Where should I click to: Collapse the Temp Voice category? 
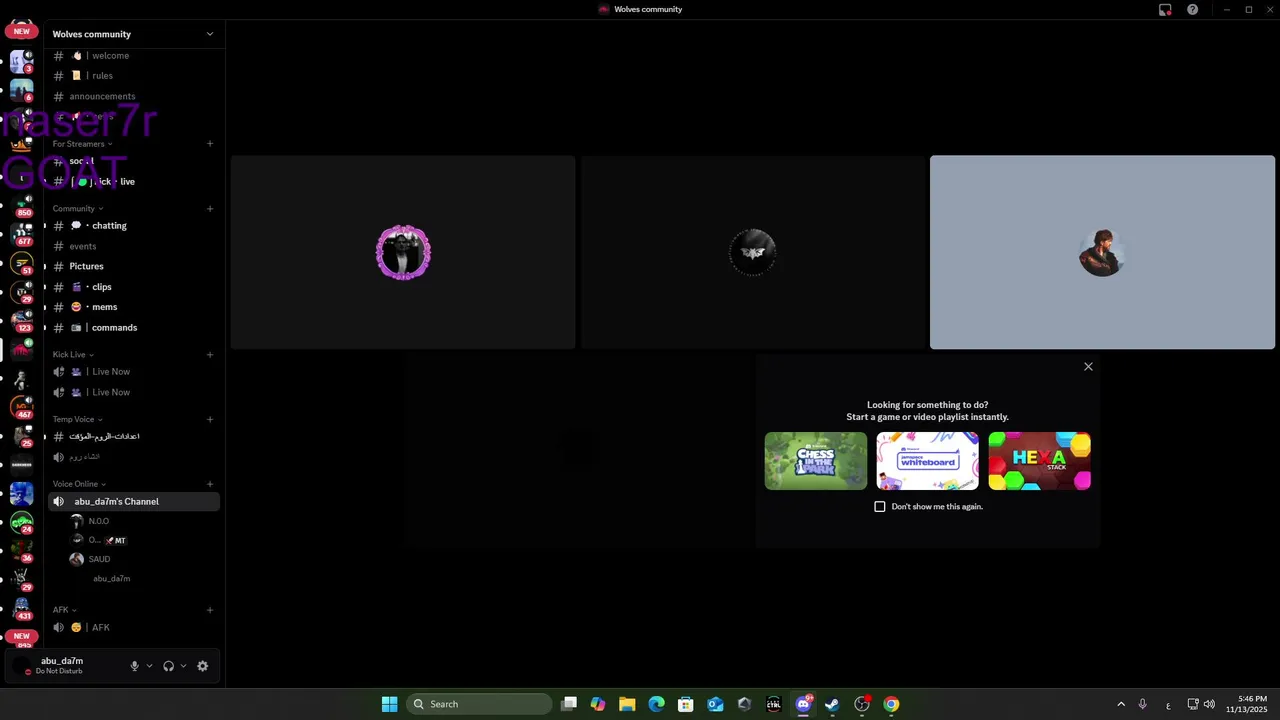77,419
